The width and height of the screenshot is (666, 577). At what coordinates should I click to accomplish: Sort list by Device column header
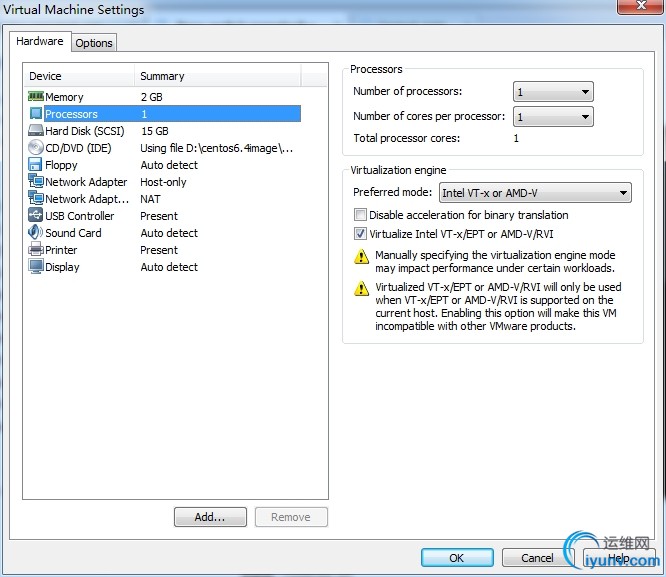79,76
